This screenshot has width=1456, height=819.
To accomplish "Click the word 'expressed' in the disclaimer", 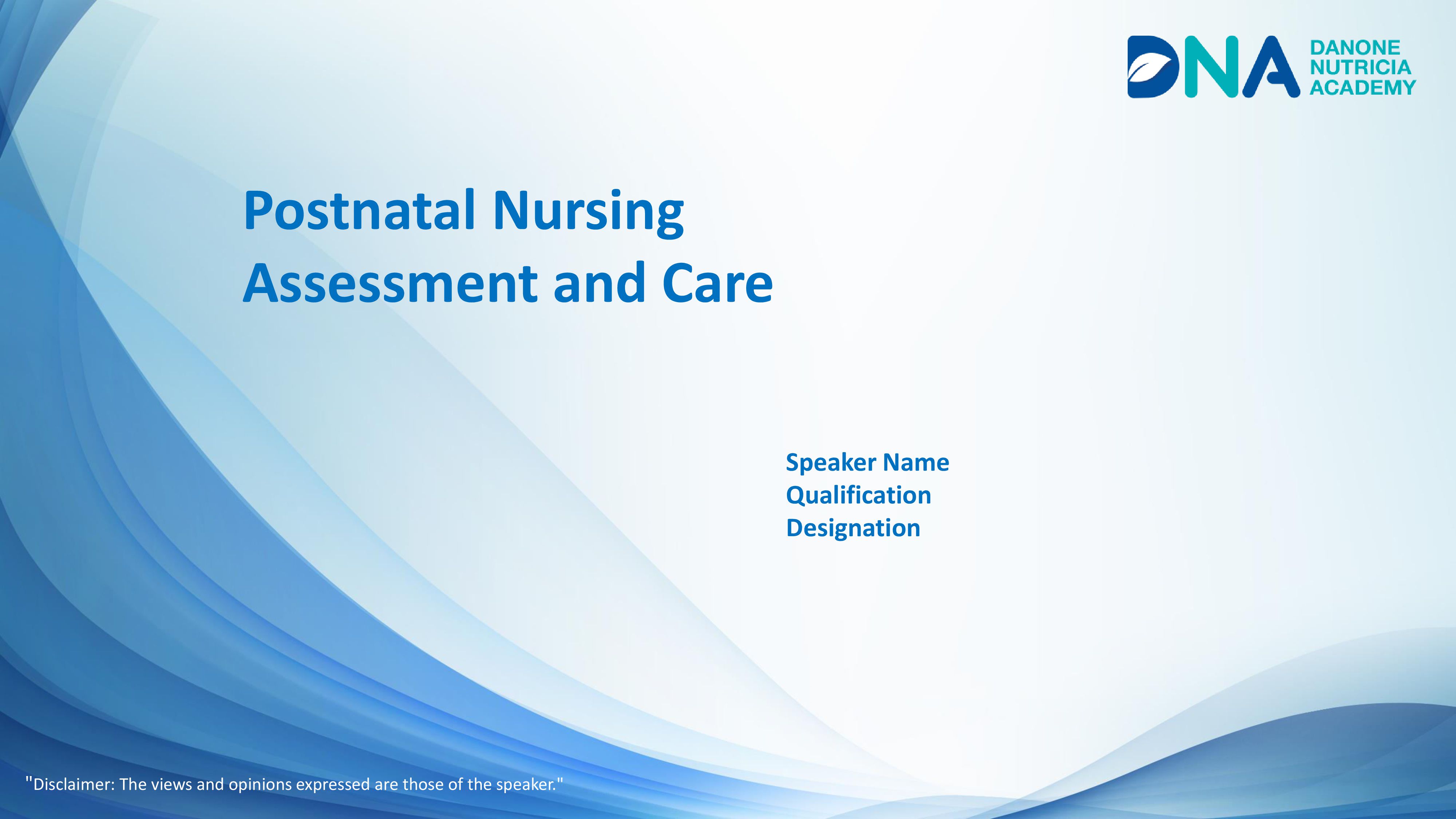I will (332, 784).
